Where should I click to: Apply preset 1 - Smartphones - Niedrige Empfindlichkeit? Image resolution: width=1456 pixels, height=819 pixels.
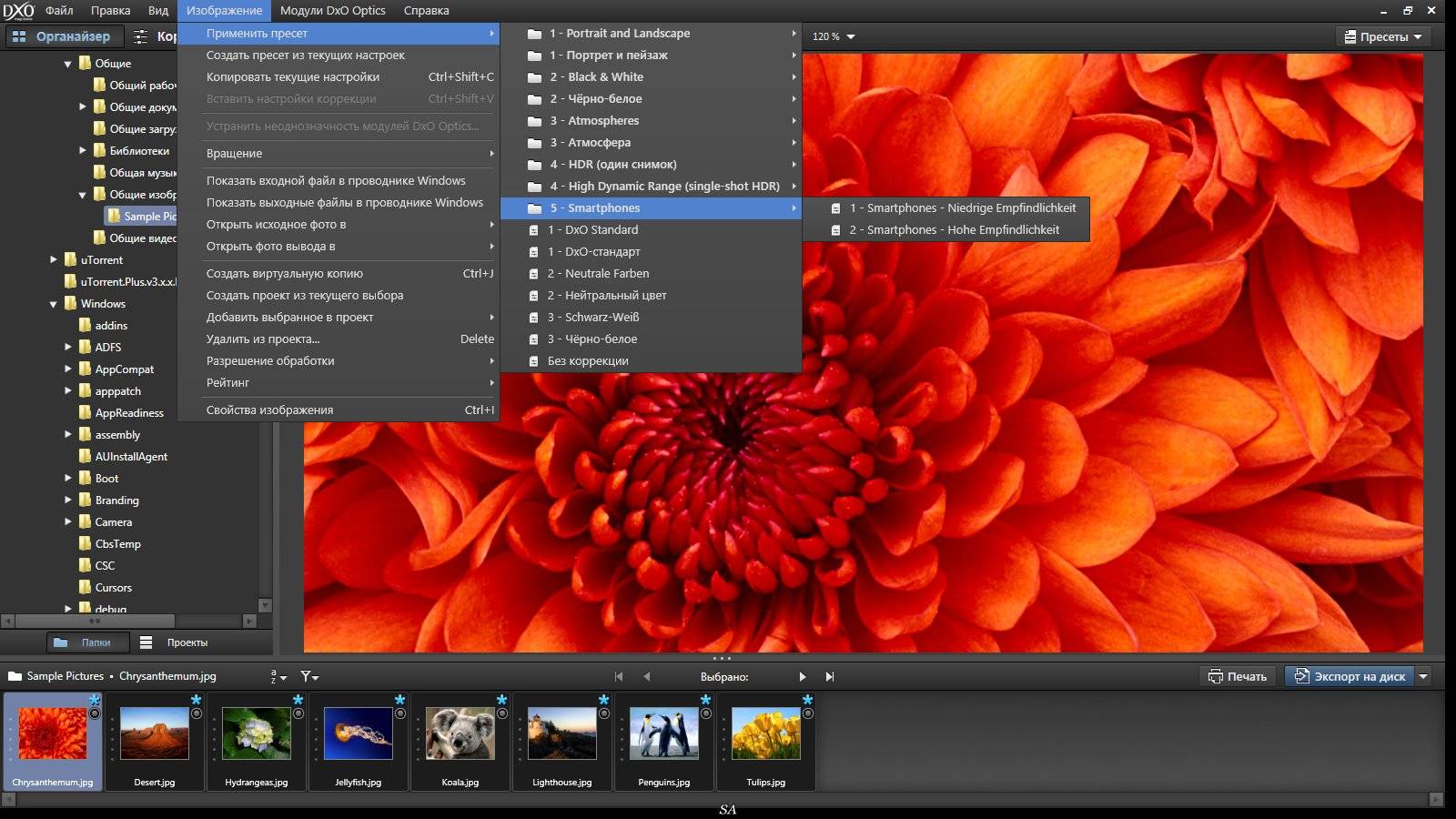pos(946,208)
